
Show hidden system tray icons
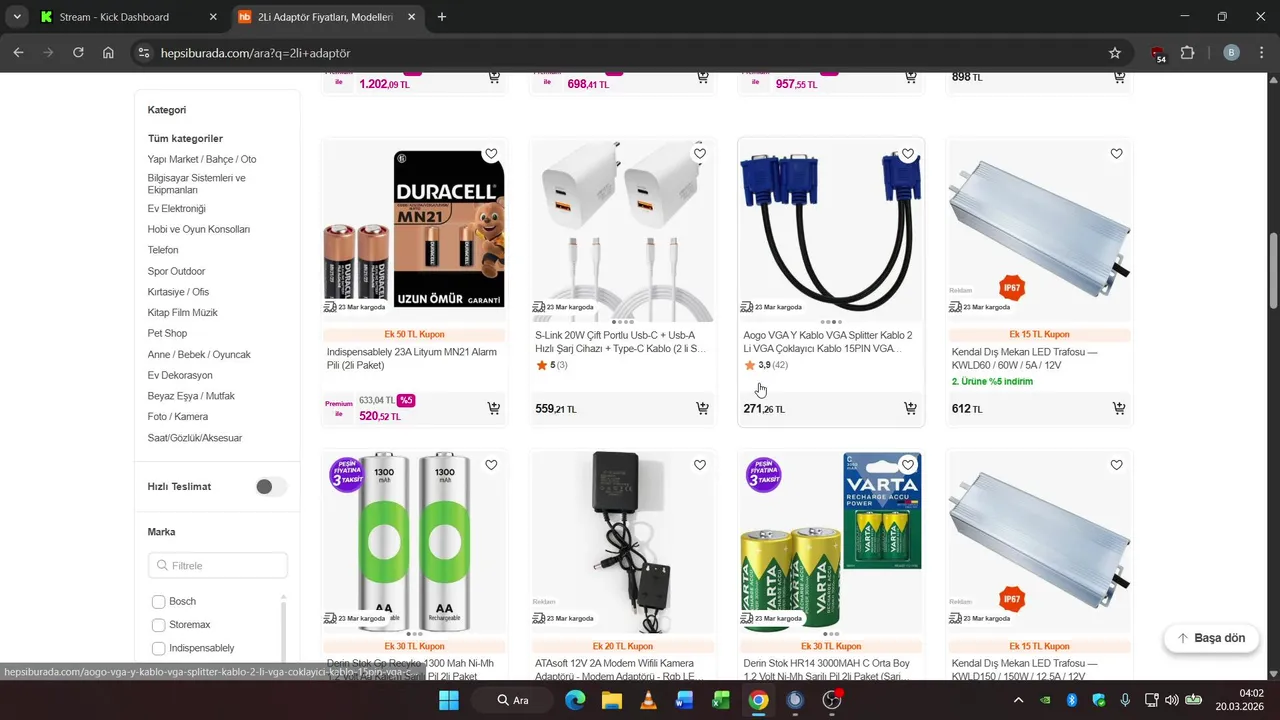(x=1018, y=700)
